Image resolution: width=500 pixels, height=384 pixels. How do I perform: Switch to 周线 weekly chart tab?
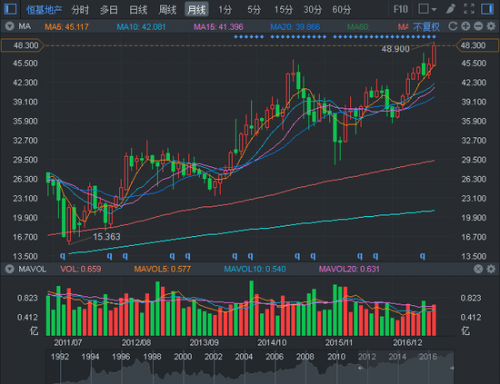pyautogui.click(x=167, y=10)
